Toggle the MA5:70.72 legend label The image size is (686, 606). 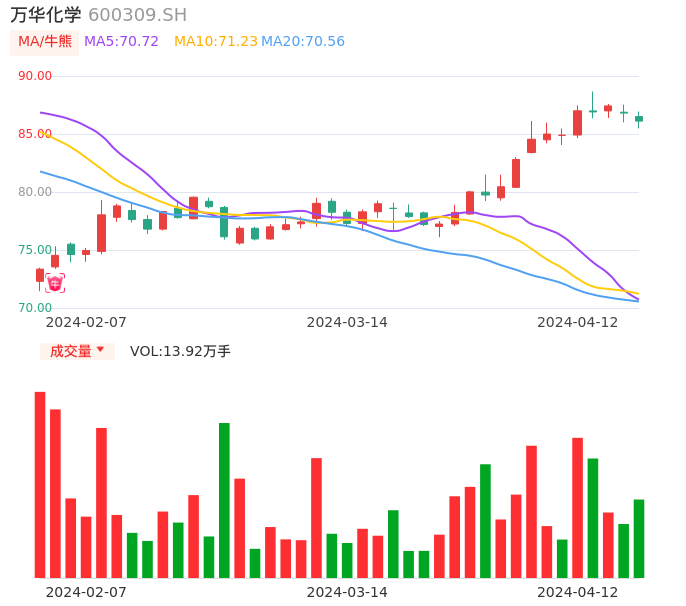pos(121,42)
